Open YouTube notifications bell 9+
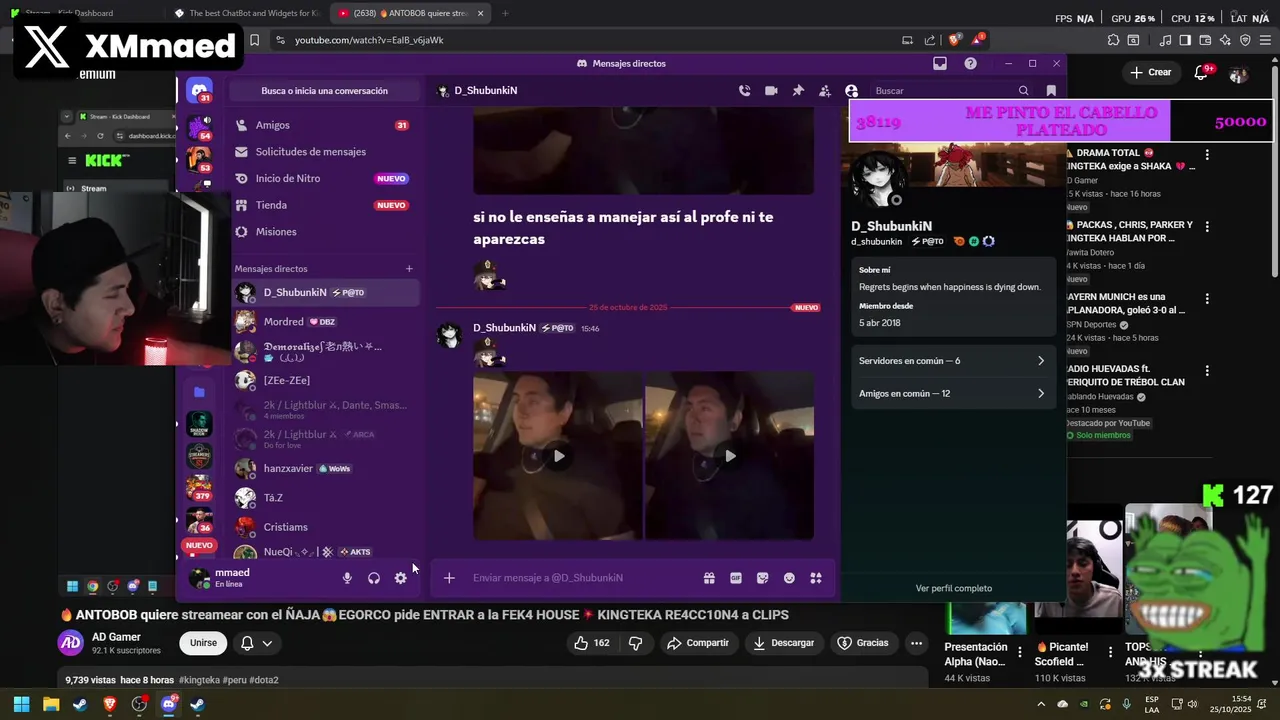Screen dimensions: 1280x720 [1201, 72]
